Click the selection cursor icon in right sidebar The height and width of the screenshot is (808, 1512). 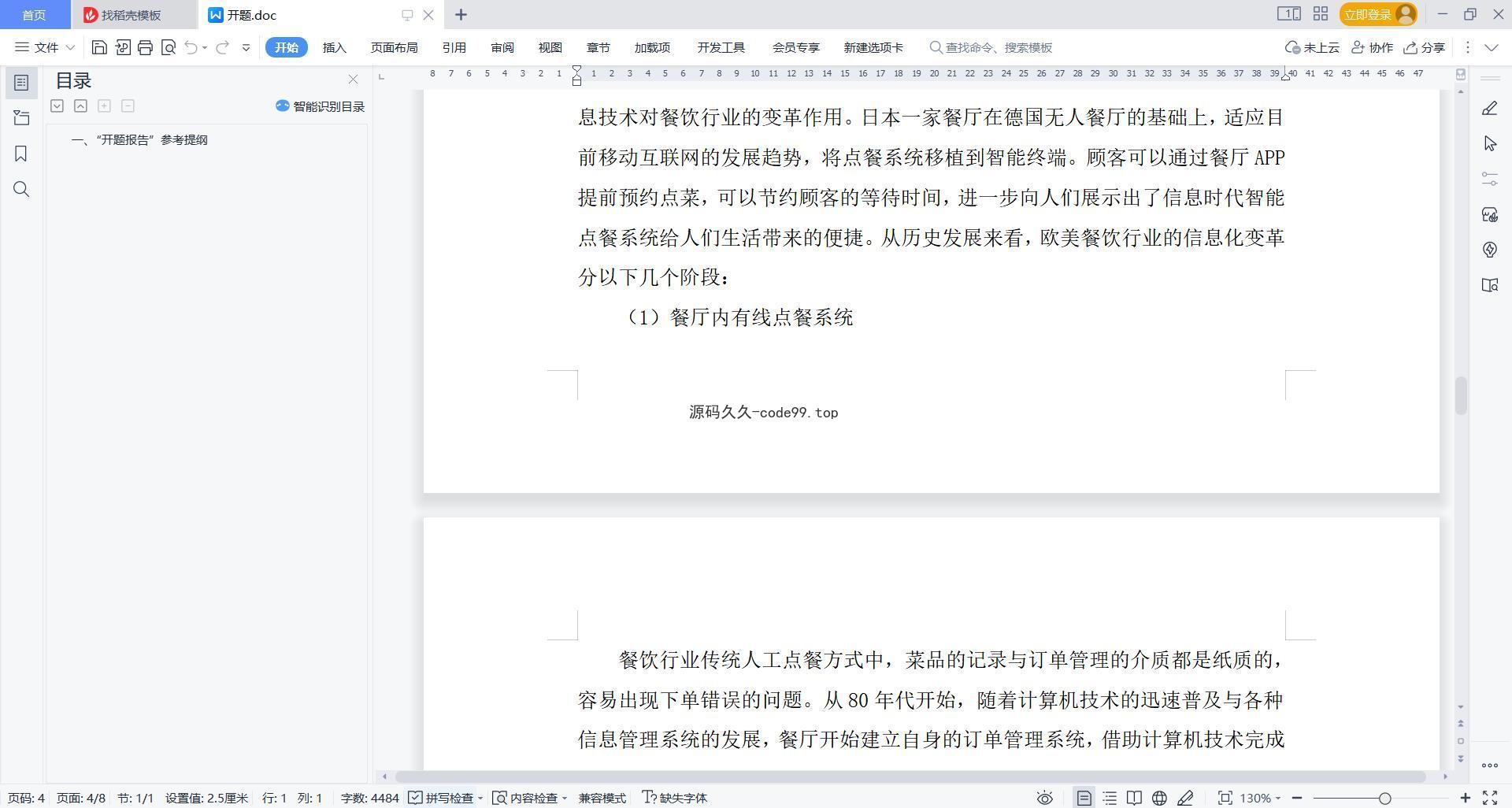[1489, 143]
